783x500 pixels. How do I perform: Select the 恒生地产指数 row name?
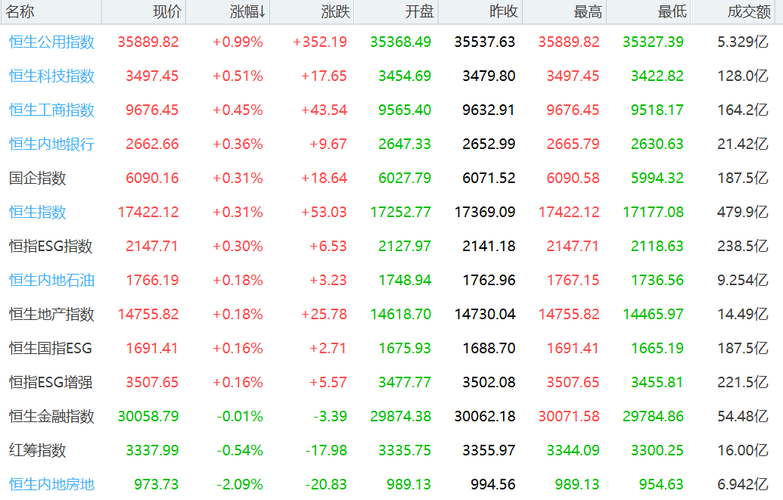click(x=51, y=314)
